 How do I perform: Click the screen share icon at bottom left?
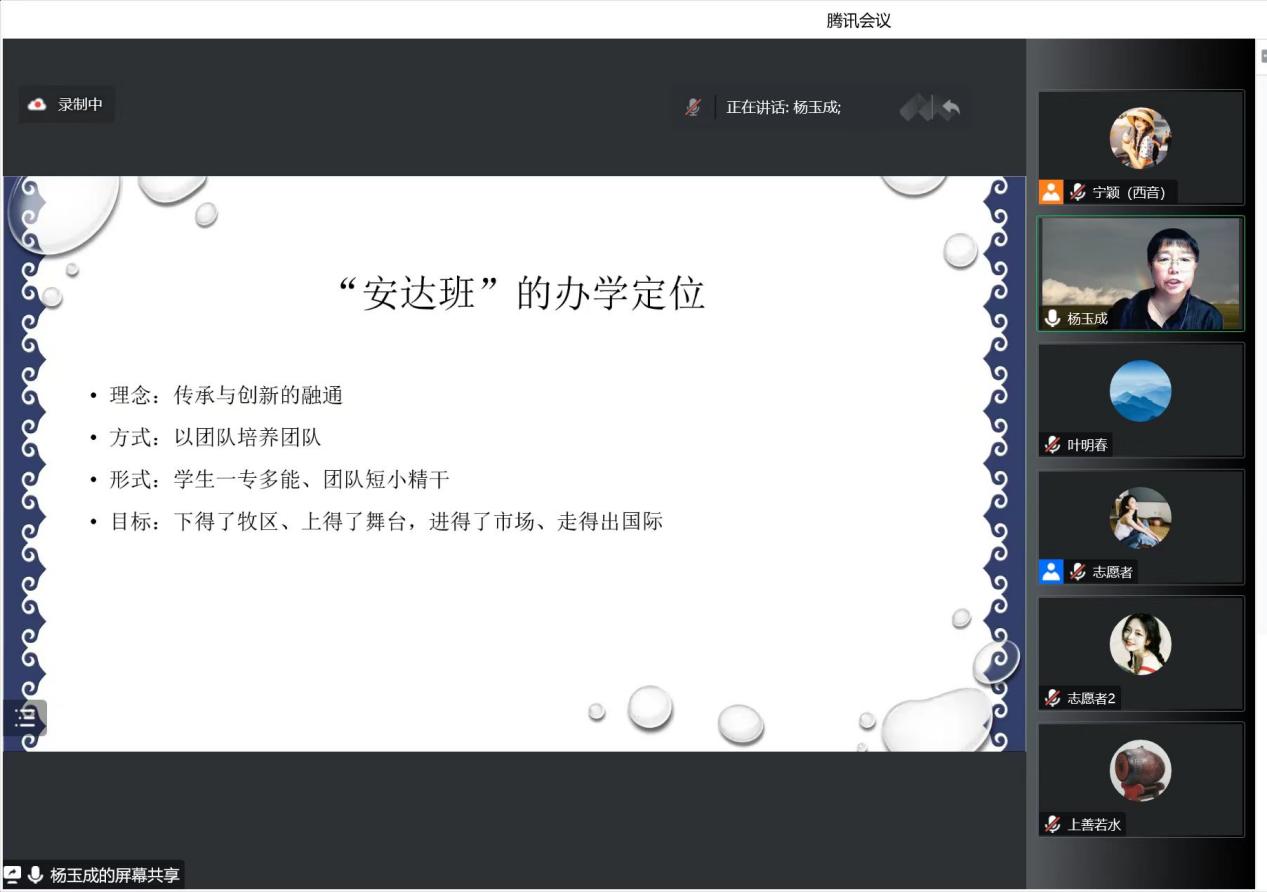[x=12, y=874]
